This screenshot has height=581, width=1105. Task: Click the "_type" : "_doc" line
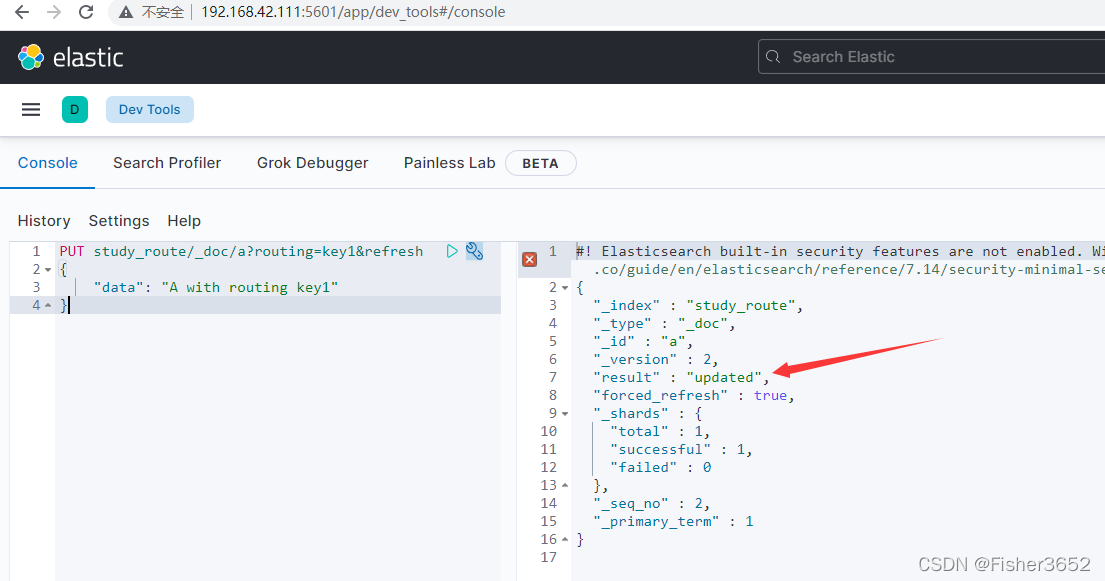664,324
